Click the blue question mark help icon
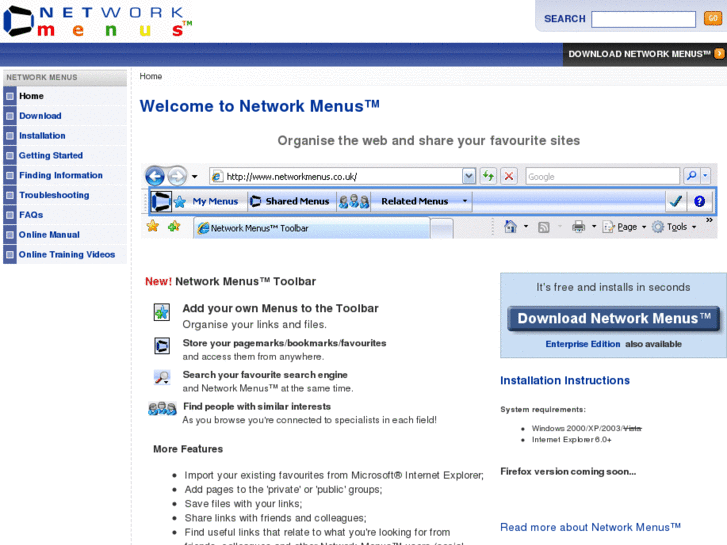Image resolution: width=727 pixels, height=545 pixels. tap(699, 201)
